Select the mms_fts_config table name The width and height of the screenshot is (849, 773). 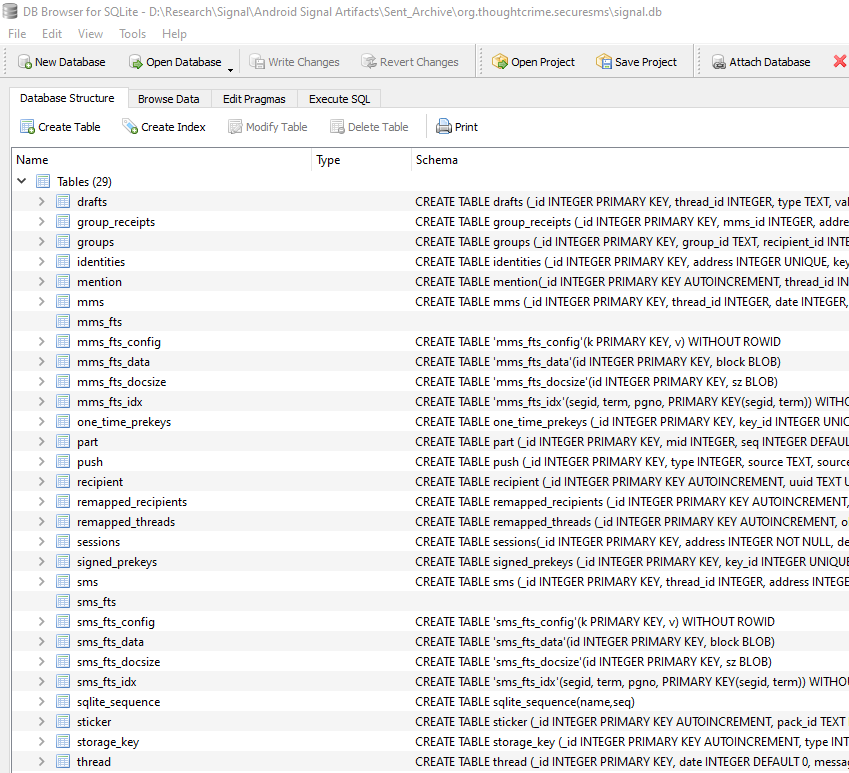click(x=119, y=342)
